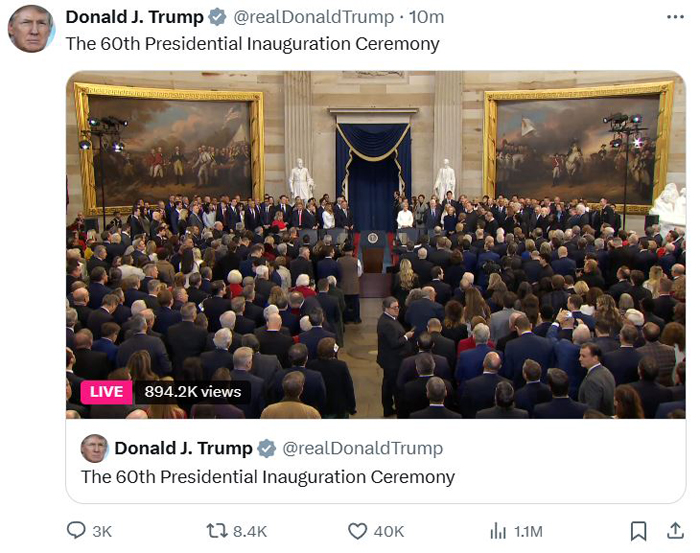Open view analytics bar chart icon
The height and width of the screenshot is (553, 700).
(498, 531)
